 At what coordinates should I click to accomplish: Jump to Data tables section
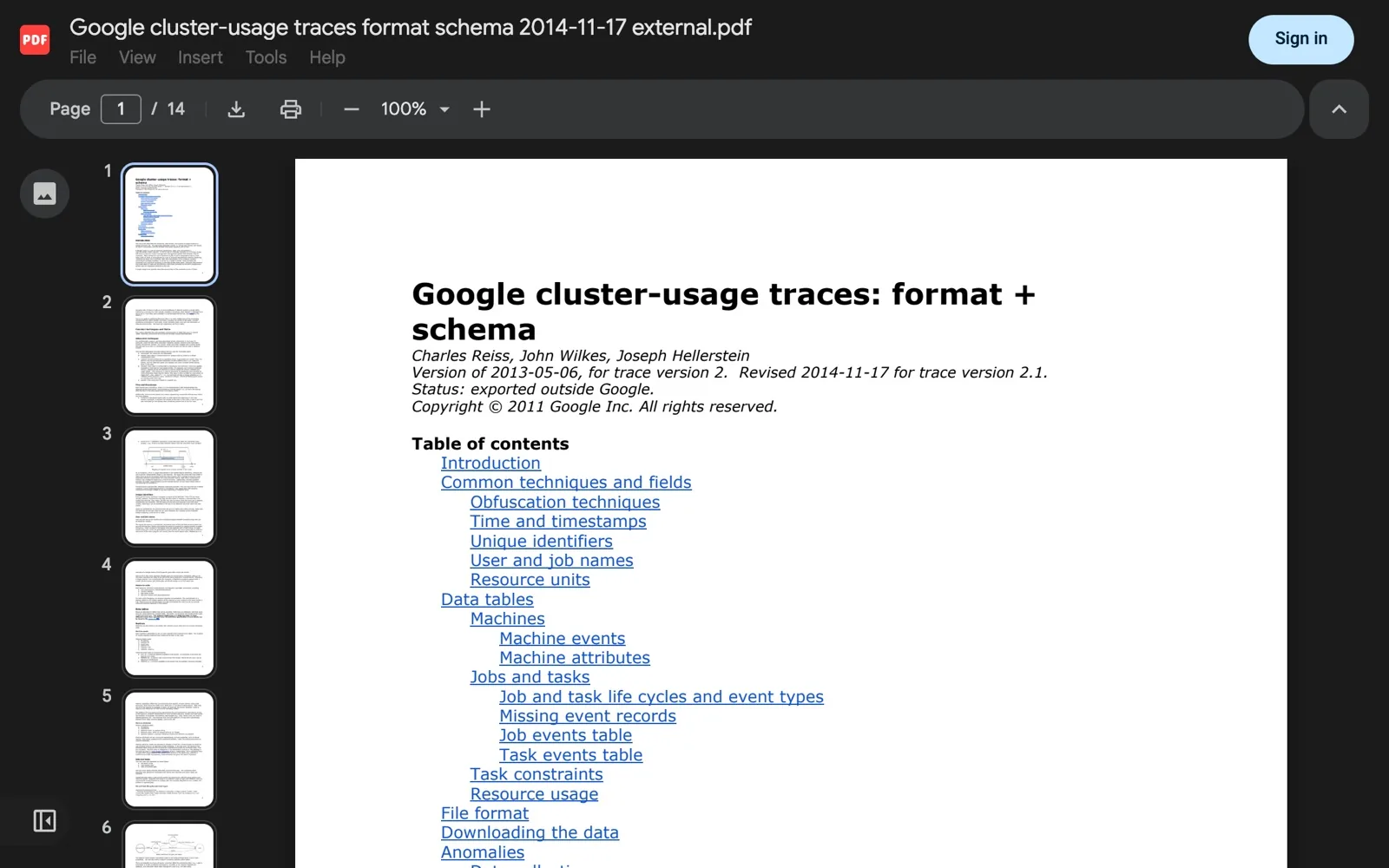coord(487,600)
